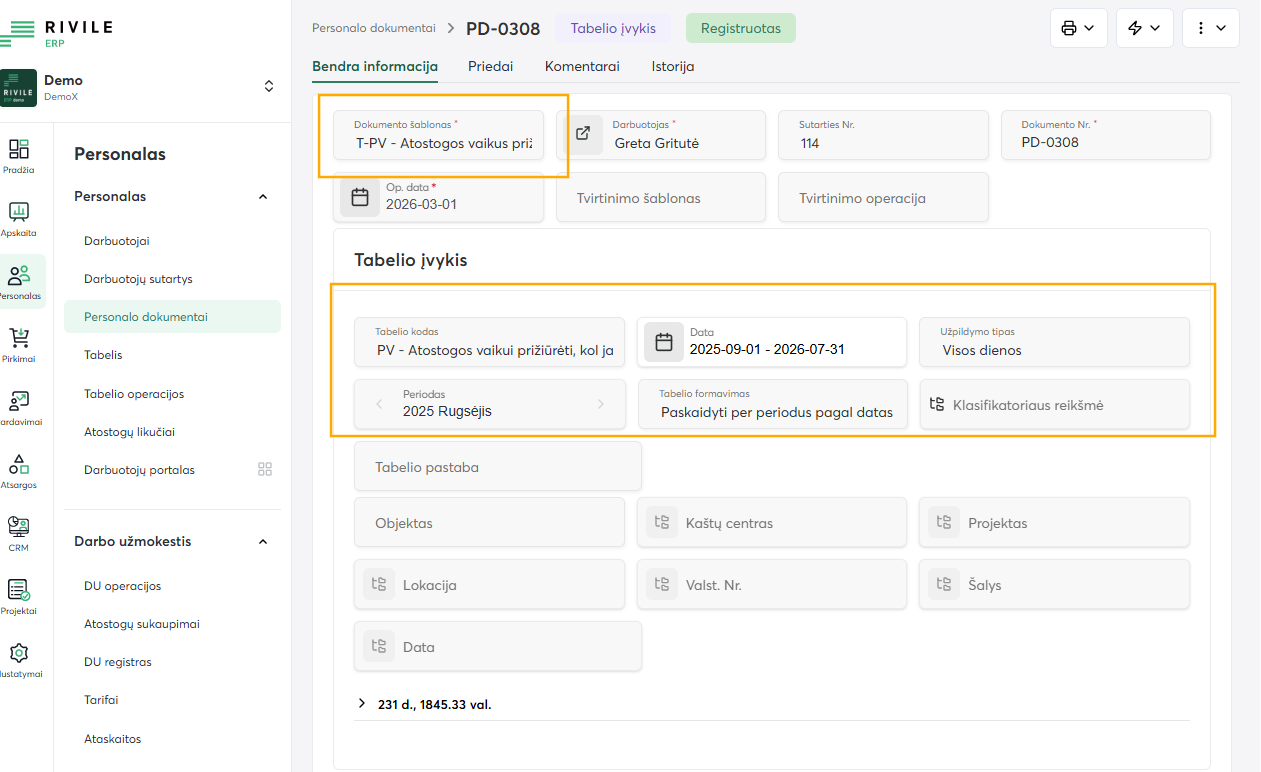Click the Registruotas status badge
This screenshot has height=772, width=1261.
(741, 28)
